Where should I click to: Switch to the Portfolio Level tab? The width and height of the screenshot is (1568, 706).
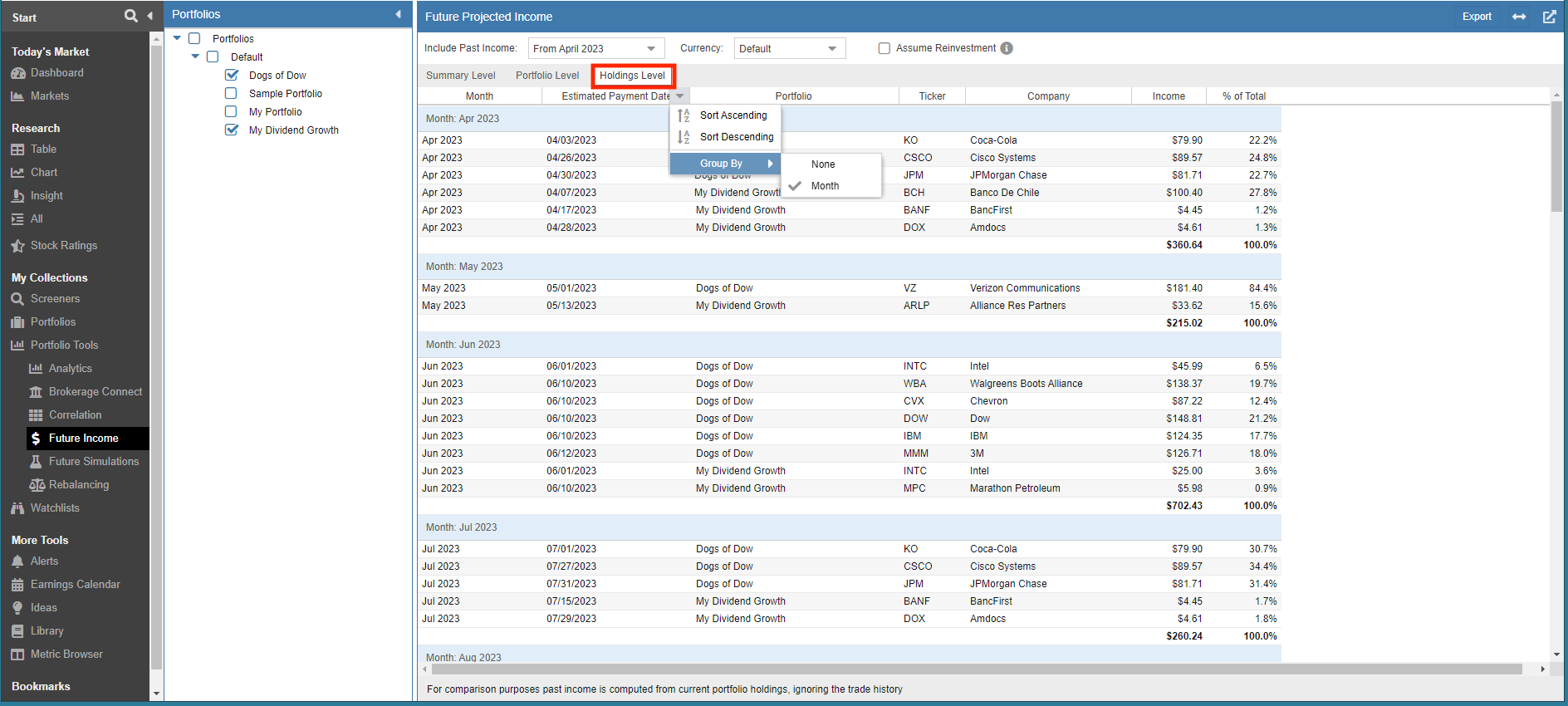point(547,76)
